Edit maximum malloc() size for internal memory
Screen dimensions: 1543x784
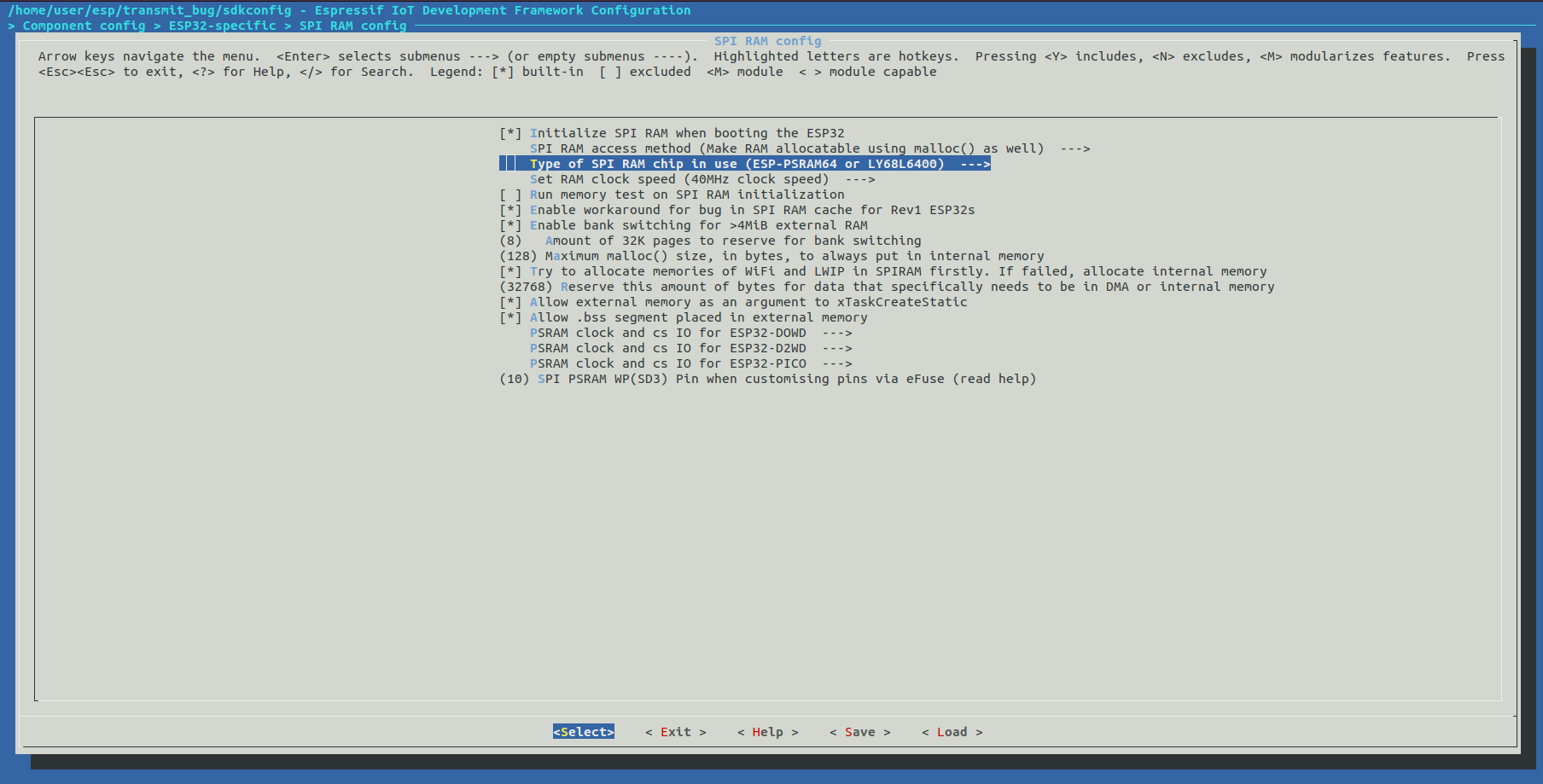(x=771, y=256)
